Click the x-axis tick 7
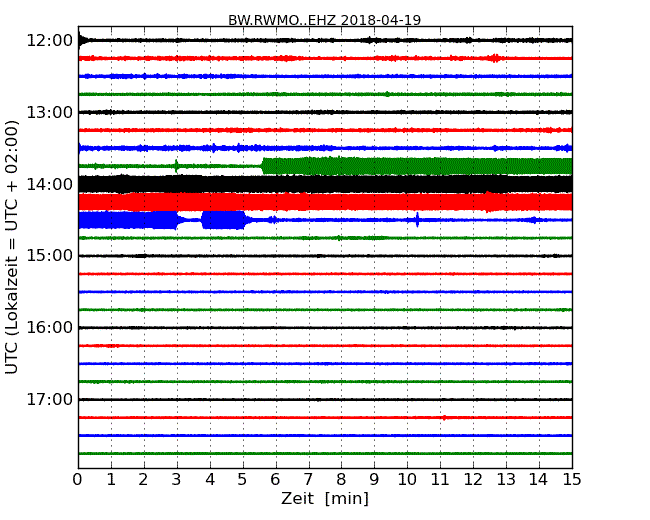Image resolution: width=650 pixels, height=520 pixels. click(x=309, y=480)
